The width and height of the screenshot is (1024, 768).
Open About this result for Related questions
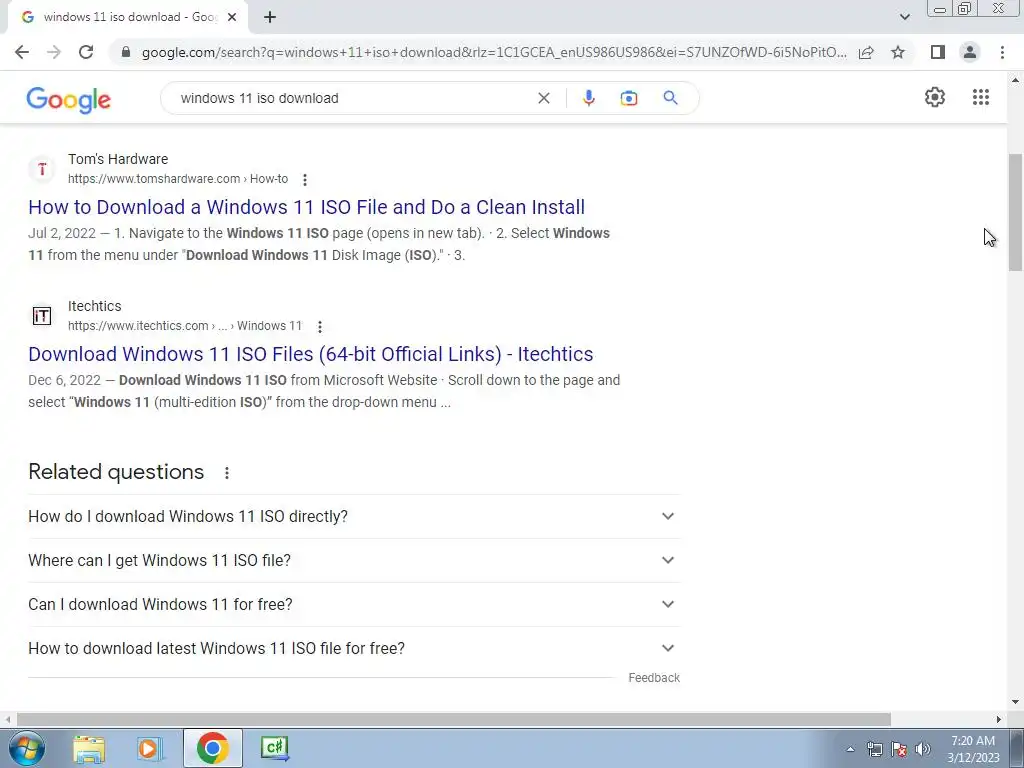tap(227, 473)
